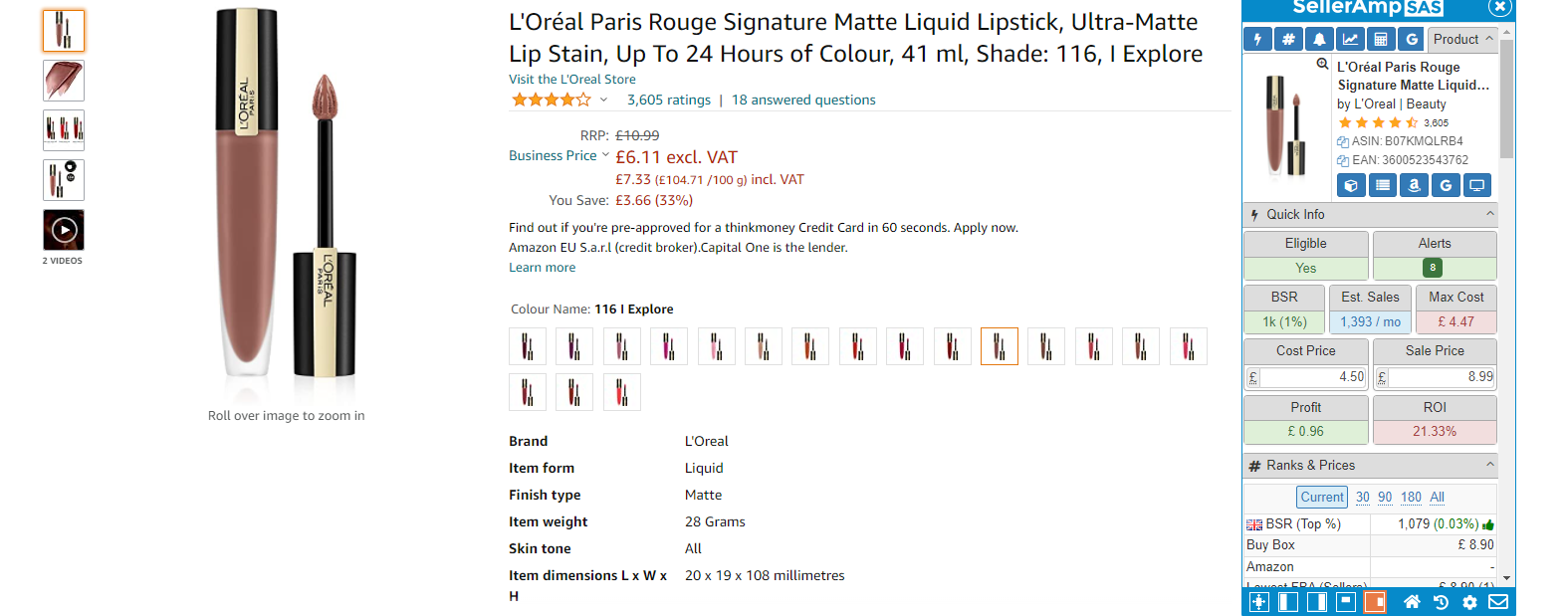Viewport: 1568px width, 616px height.
Task: Open the chart graph icon in SellerAmp toolbar
Action: pos(1350,40)
